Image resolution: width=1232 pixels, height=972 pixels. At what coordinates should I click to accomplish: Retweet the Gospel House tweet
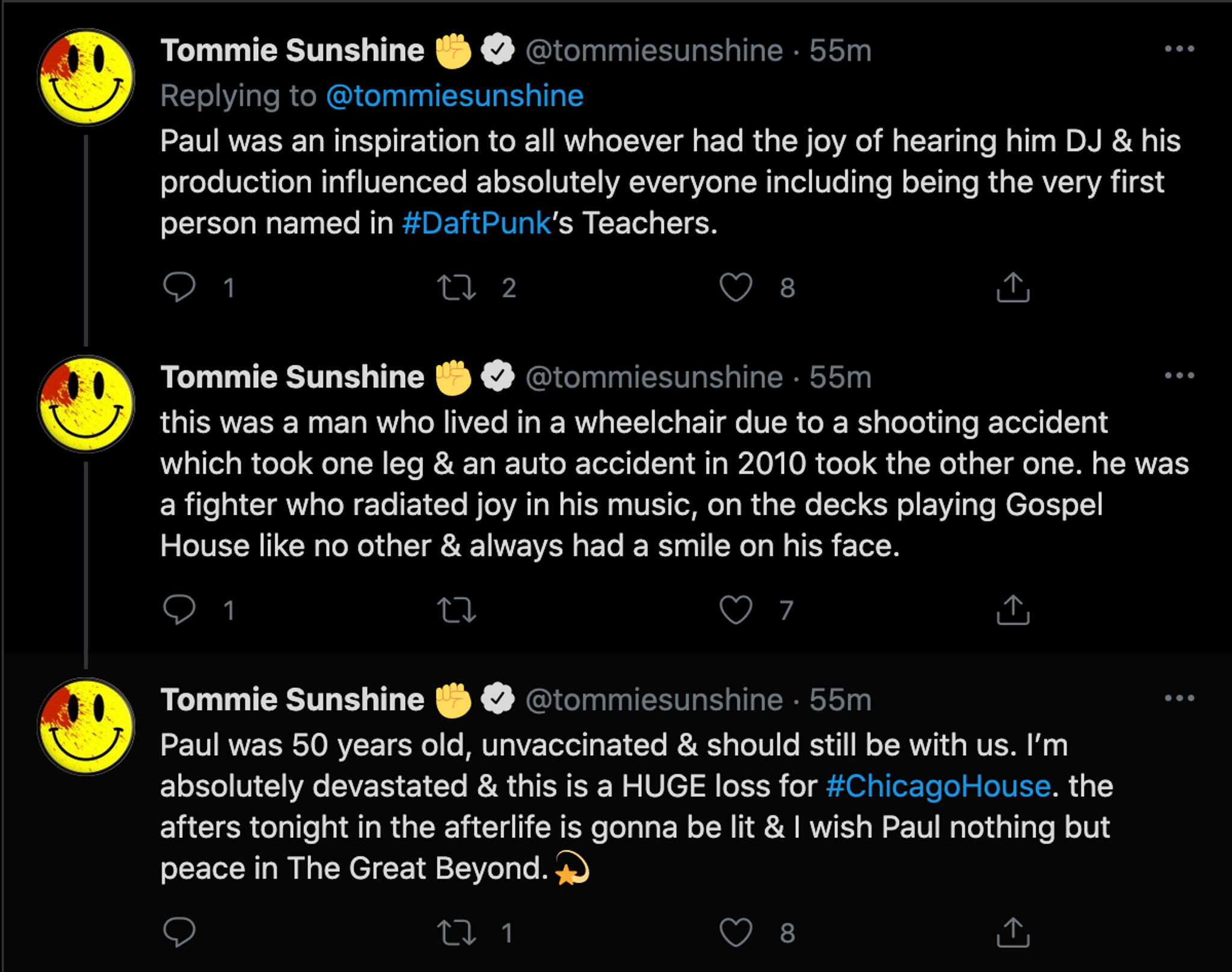pyautogui.click(x=457, y=610)
